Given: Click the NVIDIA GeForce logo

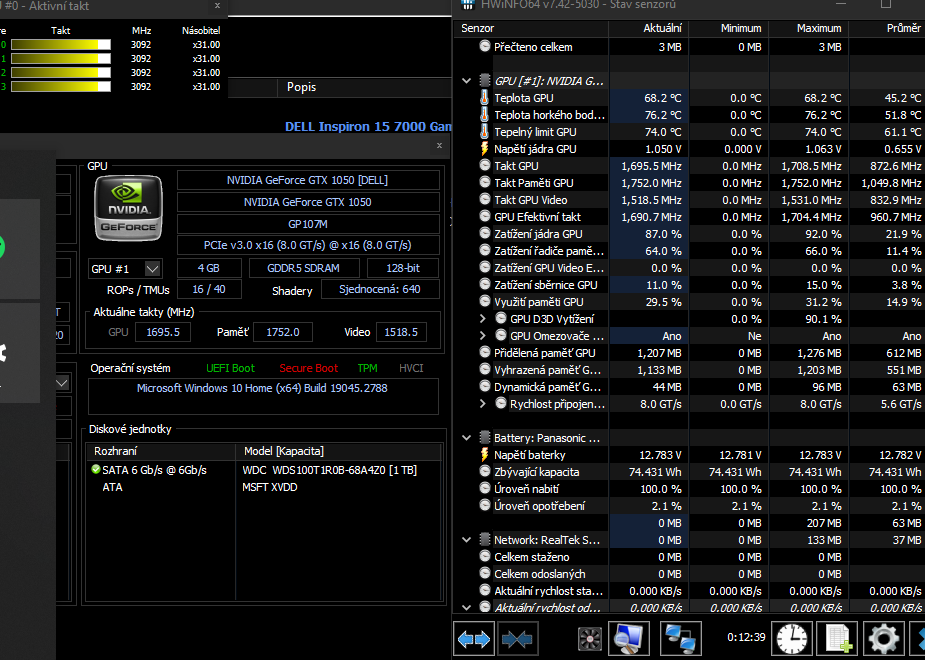Looking at the screenshot, I should (x=128, y=209).
